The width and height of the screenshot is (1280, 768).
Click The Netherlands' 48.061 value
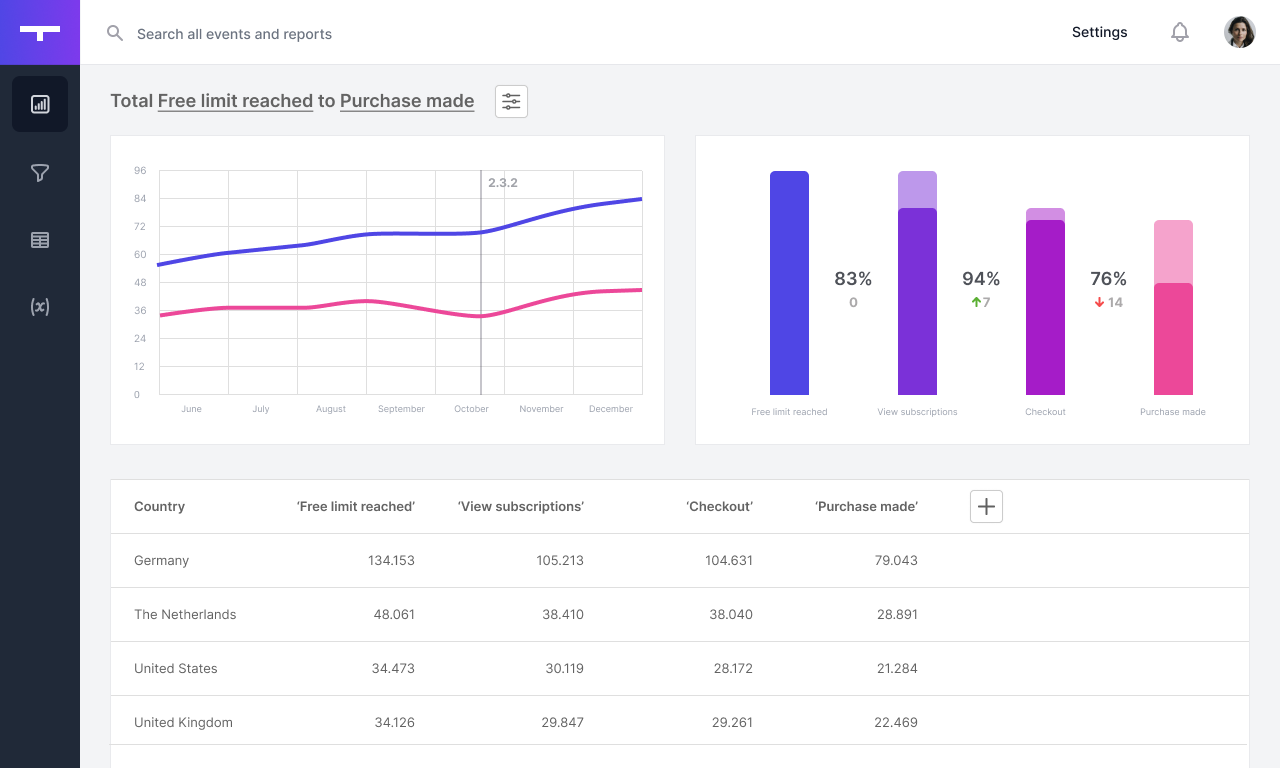[x=394, y=615]
